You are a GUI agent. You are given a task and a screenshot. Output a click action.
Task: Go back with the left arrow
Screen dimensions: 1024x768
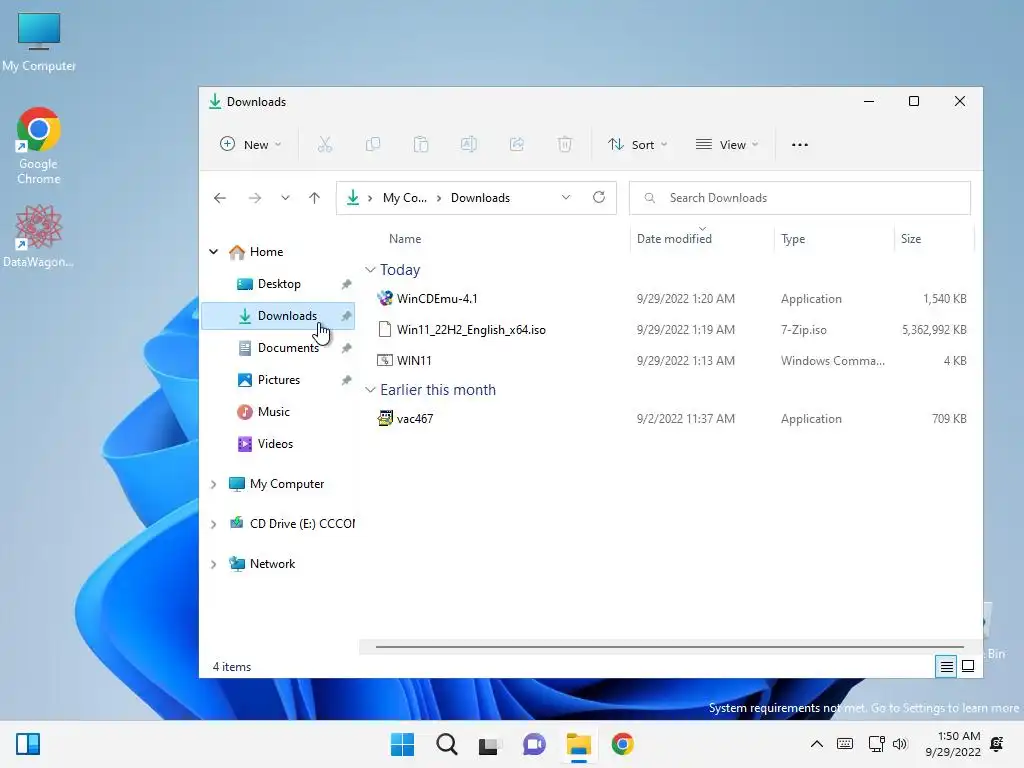[x=220, y=198]
